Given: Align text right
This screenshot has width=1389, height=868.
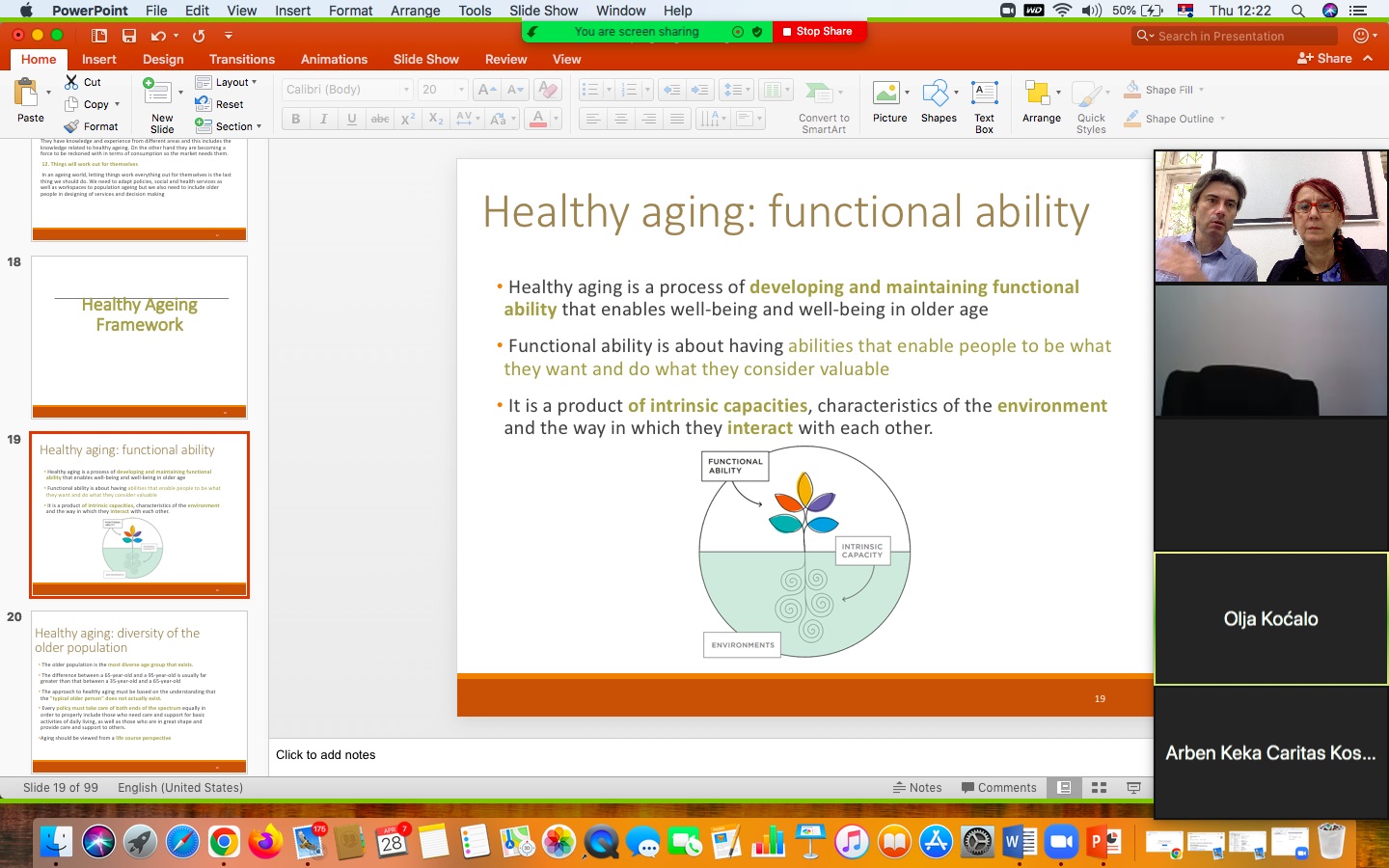Looking at the screenshot, I should 649,119.
